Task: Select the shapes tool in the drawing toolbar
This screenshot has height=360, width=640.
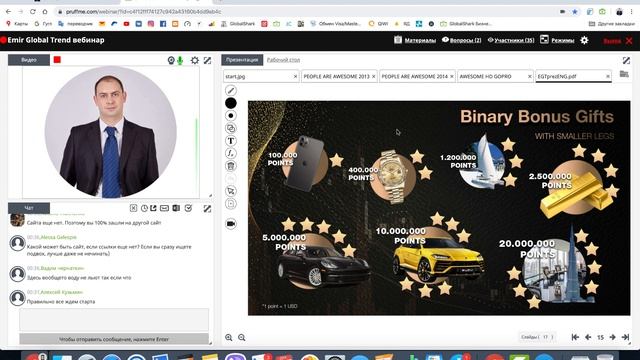Action: point(231,128)
